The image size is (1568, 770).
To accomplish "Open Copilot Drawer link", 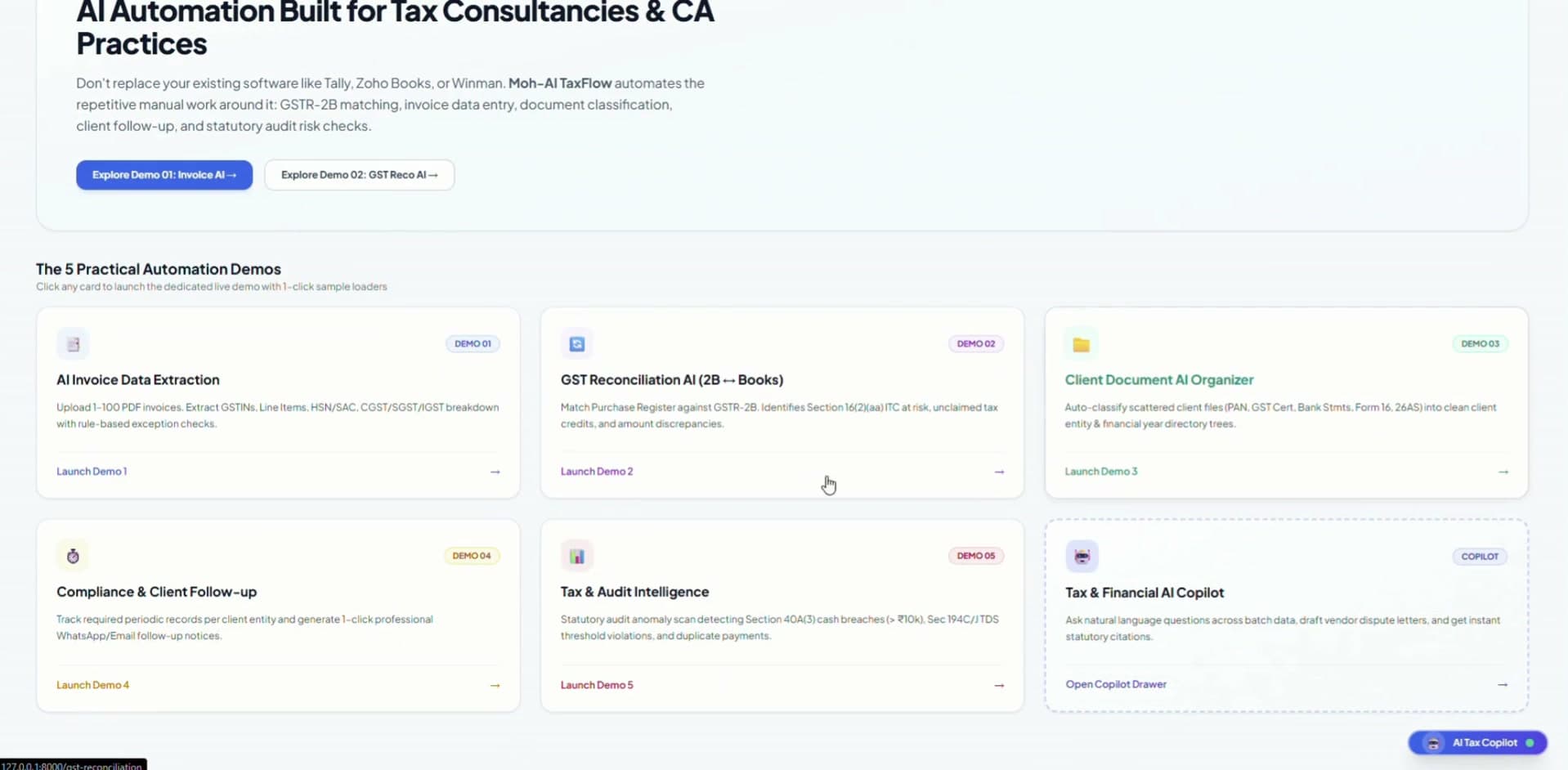I will tap(1116, 684).
